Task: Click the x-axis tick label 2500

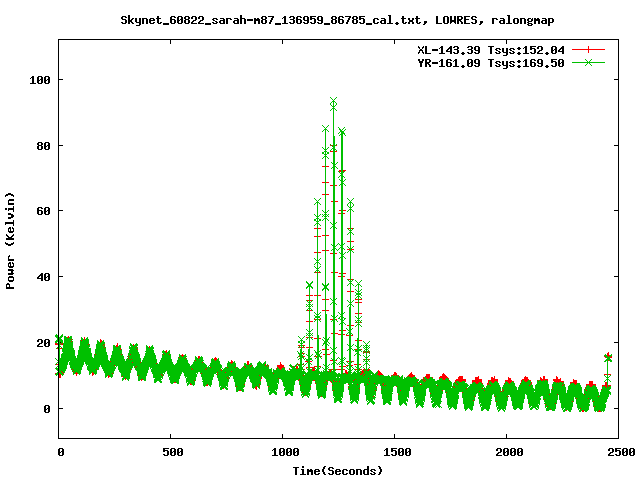Action: point(621,452)
